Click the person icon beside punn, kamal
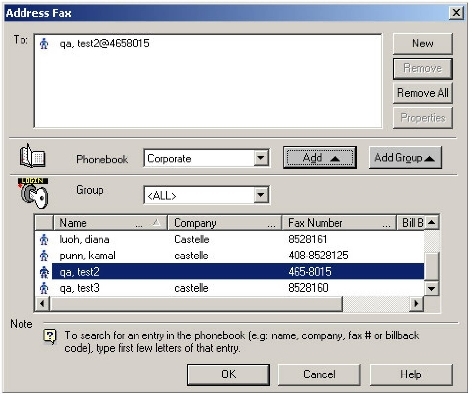This screenshot has width=472, height=397. pos(44,256)
